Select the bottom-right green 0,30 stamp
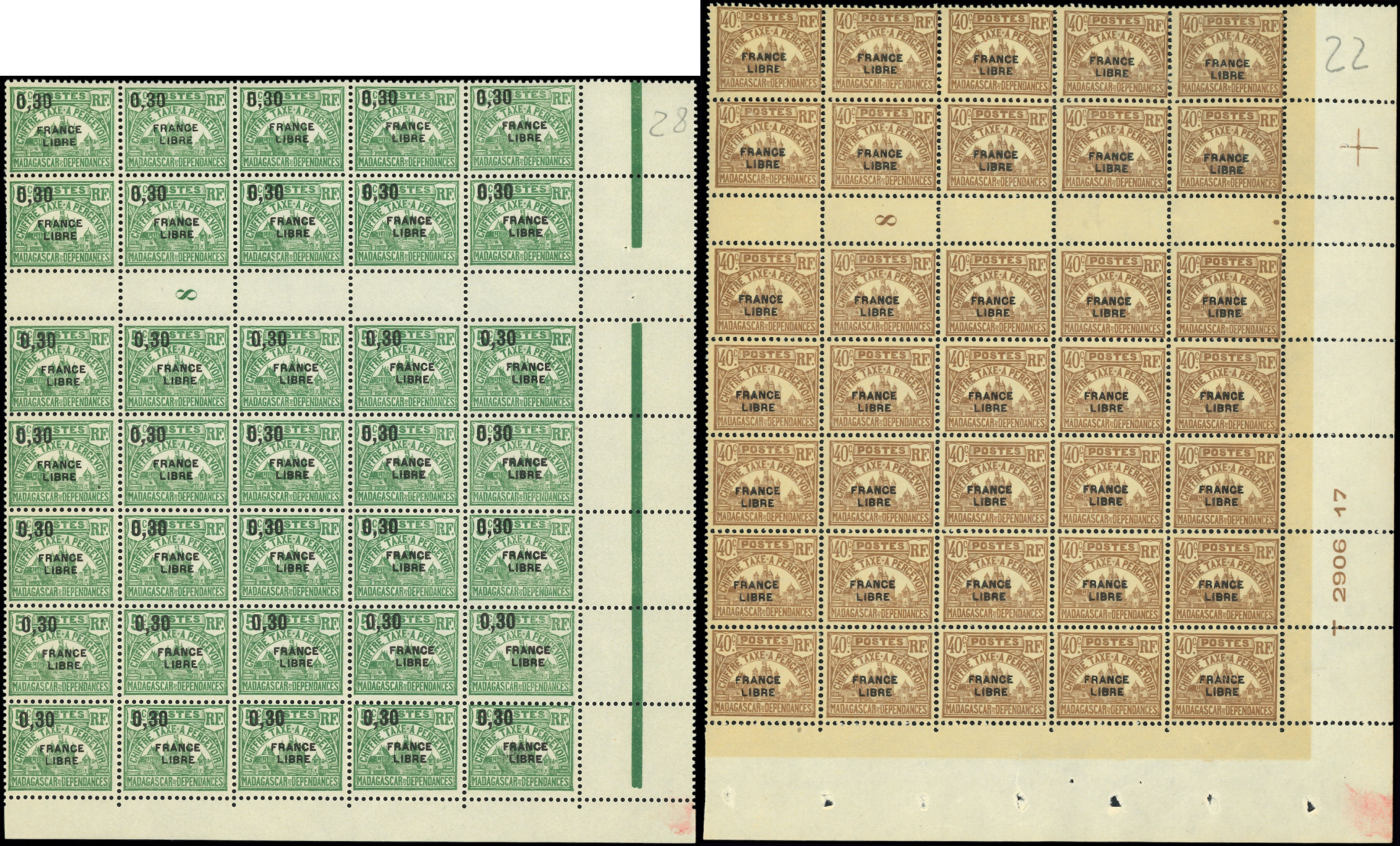This screenshot has width=1400, height=846. tap(521, 747)
